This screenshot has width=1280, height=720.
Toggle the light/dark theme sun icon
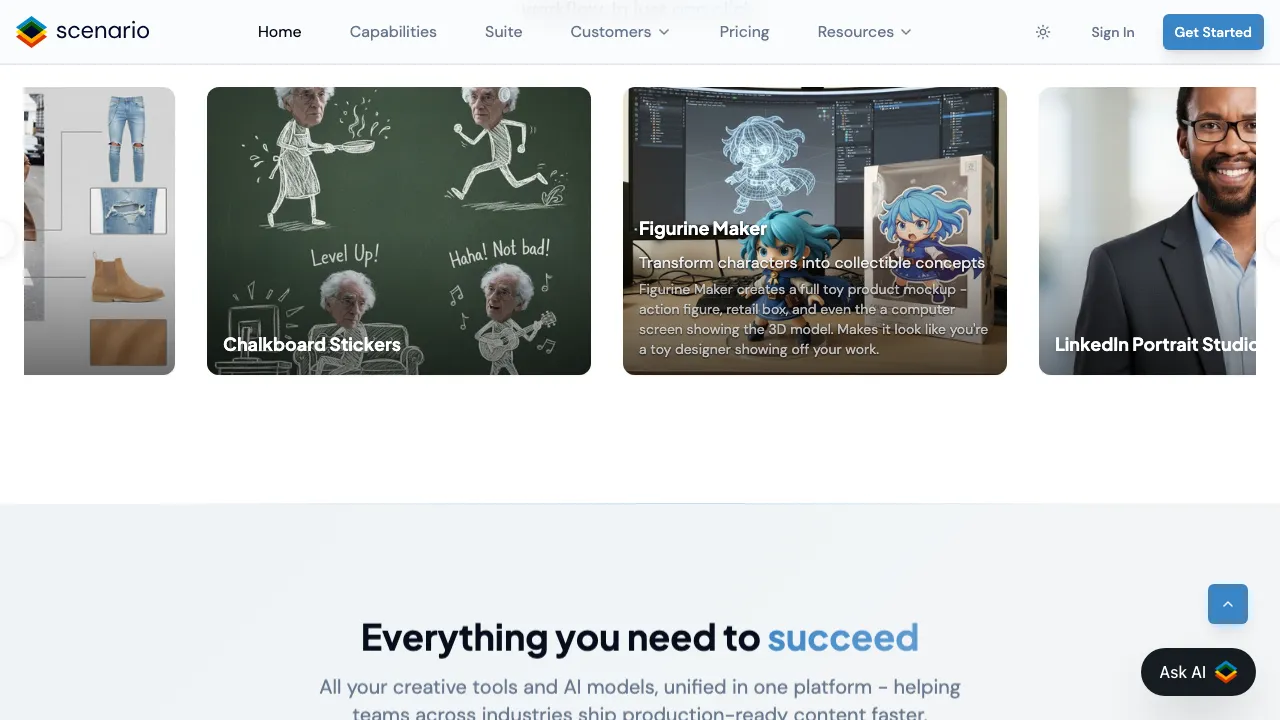pos(1043,32)
